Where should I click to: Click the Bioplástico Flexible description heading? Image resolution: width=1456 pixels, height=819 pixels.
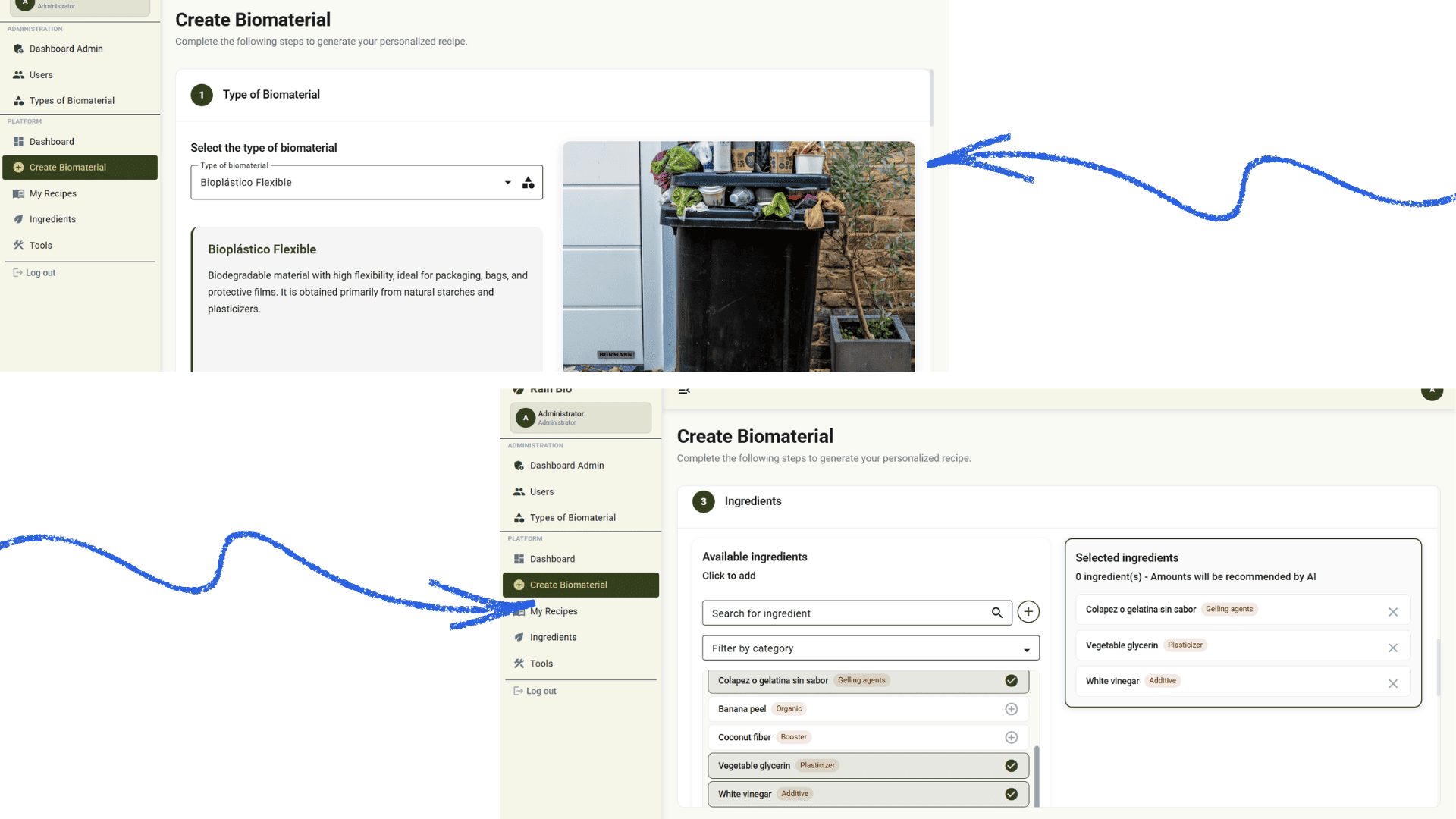point(262,249)
